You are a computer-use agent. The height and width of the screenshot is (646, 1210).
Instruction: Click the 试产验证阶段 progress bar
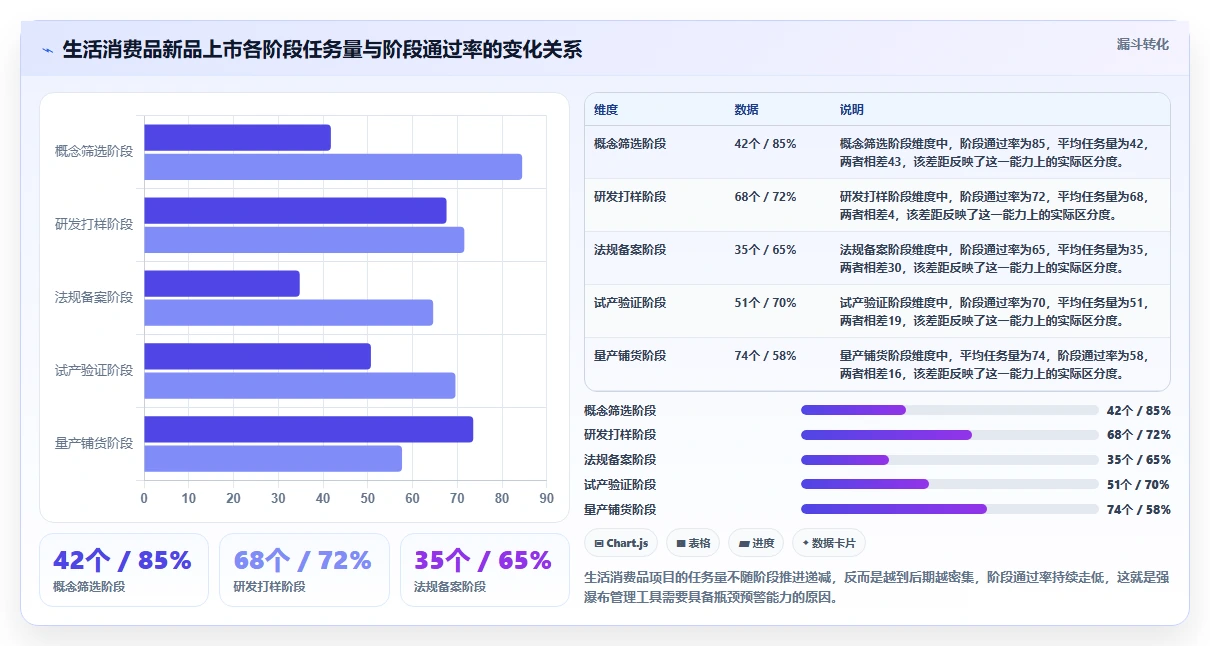click(x=950, y=484)
